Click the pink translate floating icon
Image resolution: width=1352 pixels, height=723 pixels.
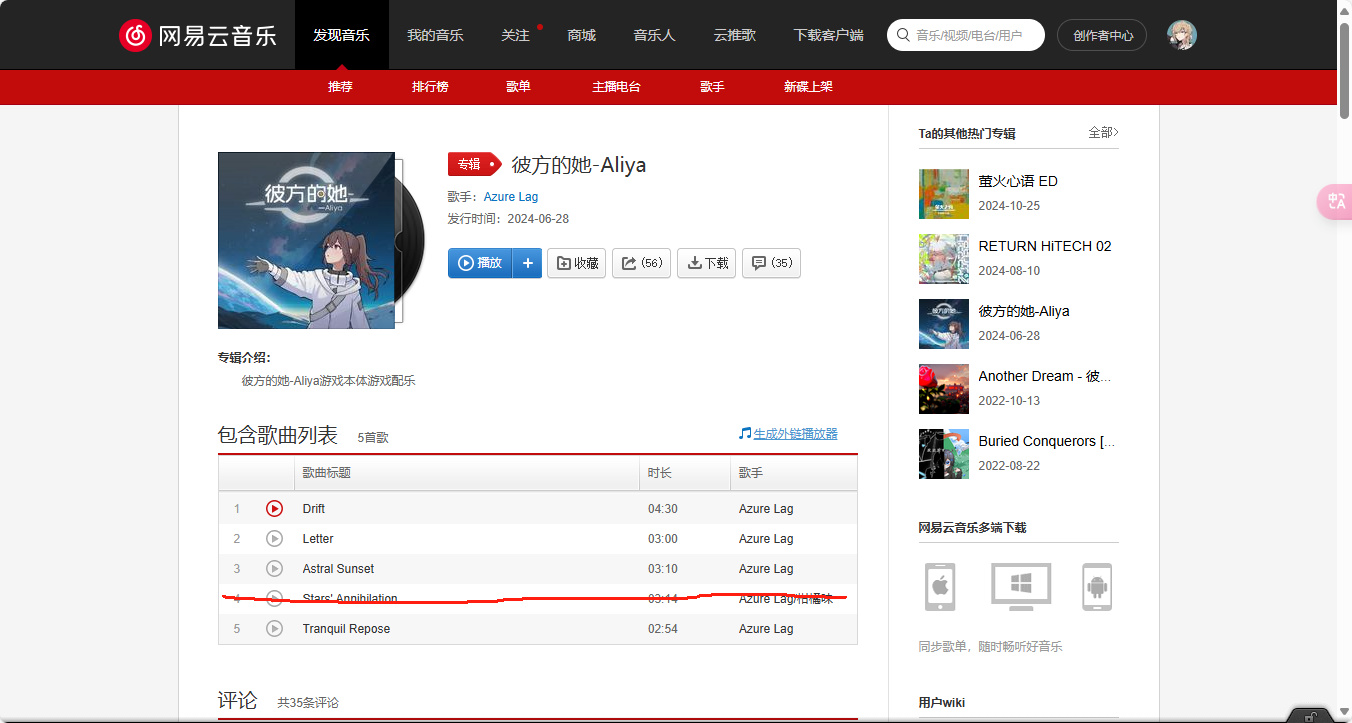click(1336, 202)
